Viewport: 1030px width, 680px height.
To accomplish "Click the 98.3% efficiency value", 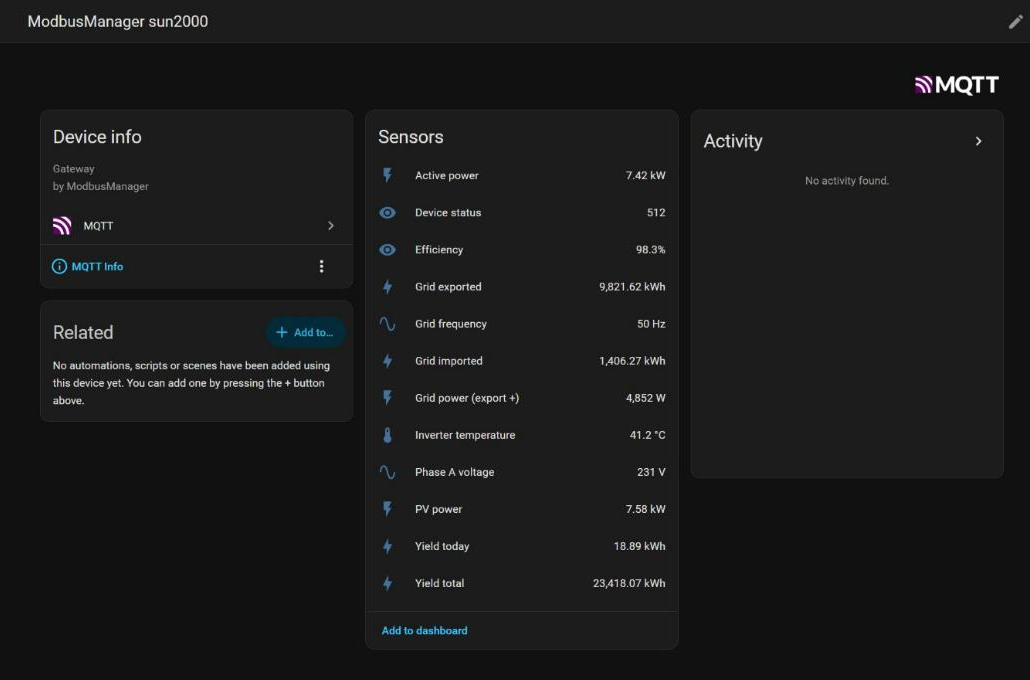I will (x=650, y=250).
